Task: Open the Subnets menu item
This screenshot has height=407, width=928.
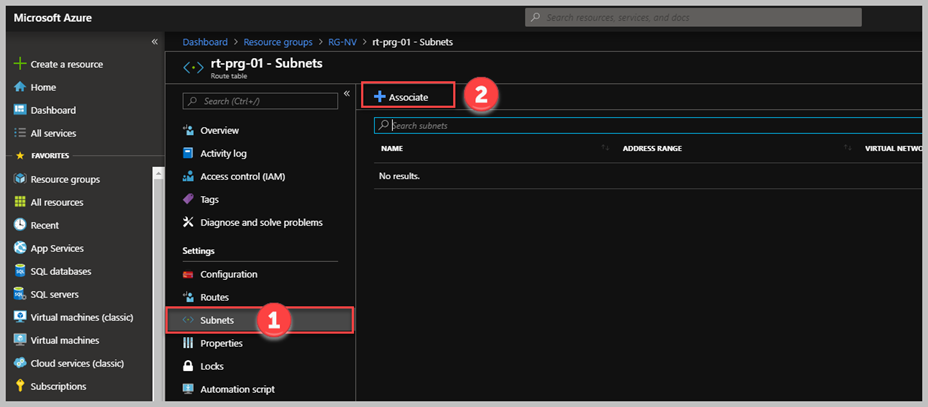Action: (260, 320)
